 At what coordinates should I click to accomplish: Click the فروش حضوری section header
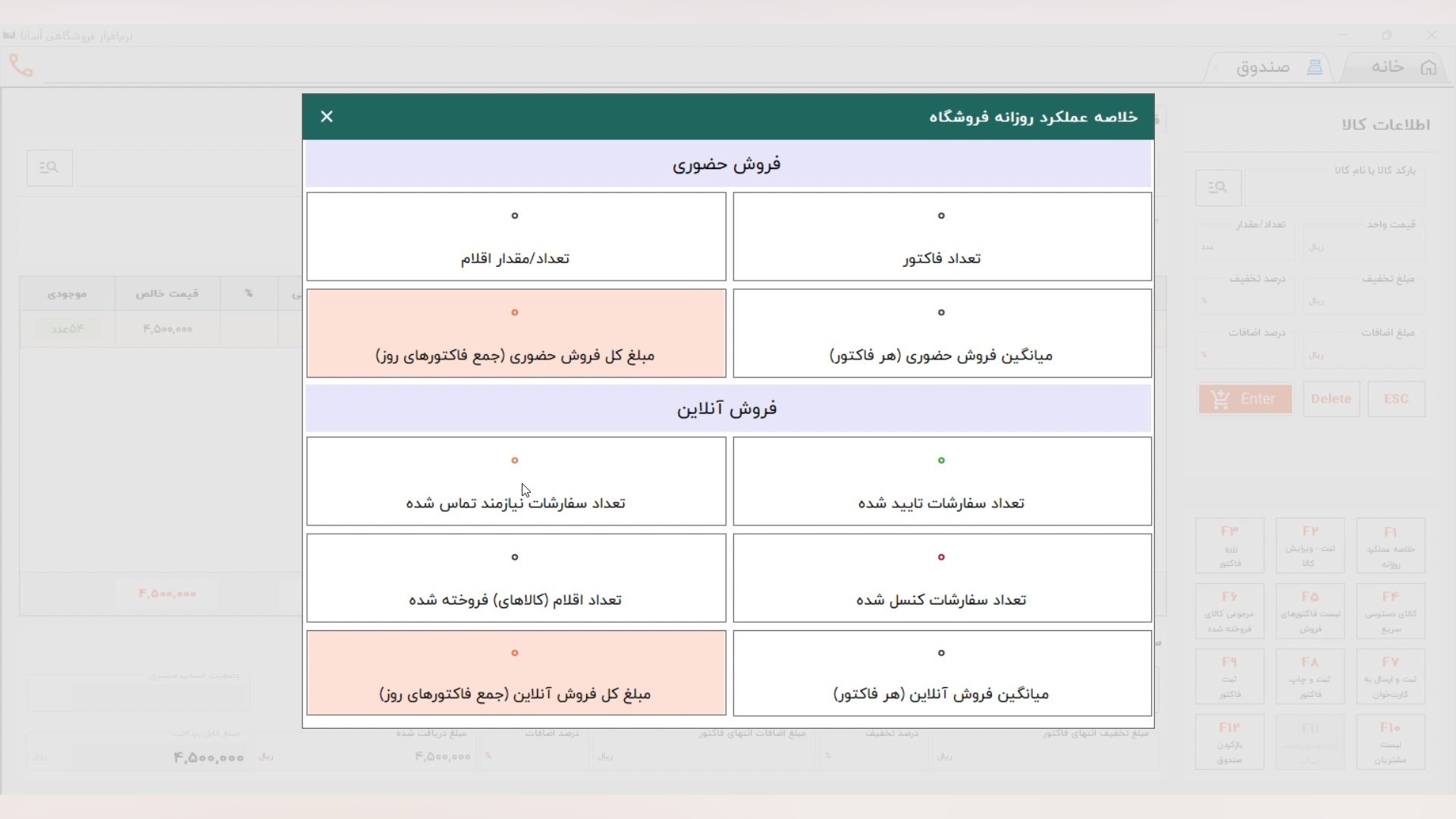(728, 164)
